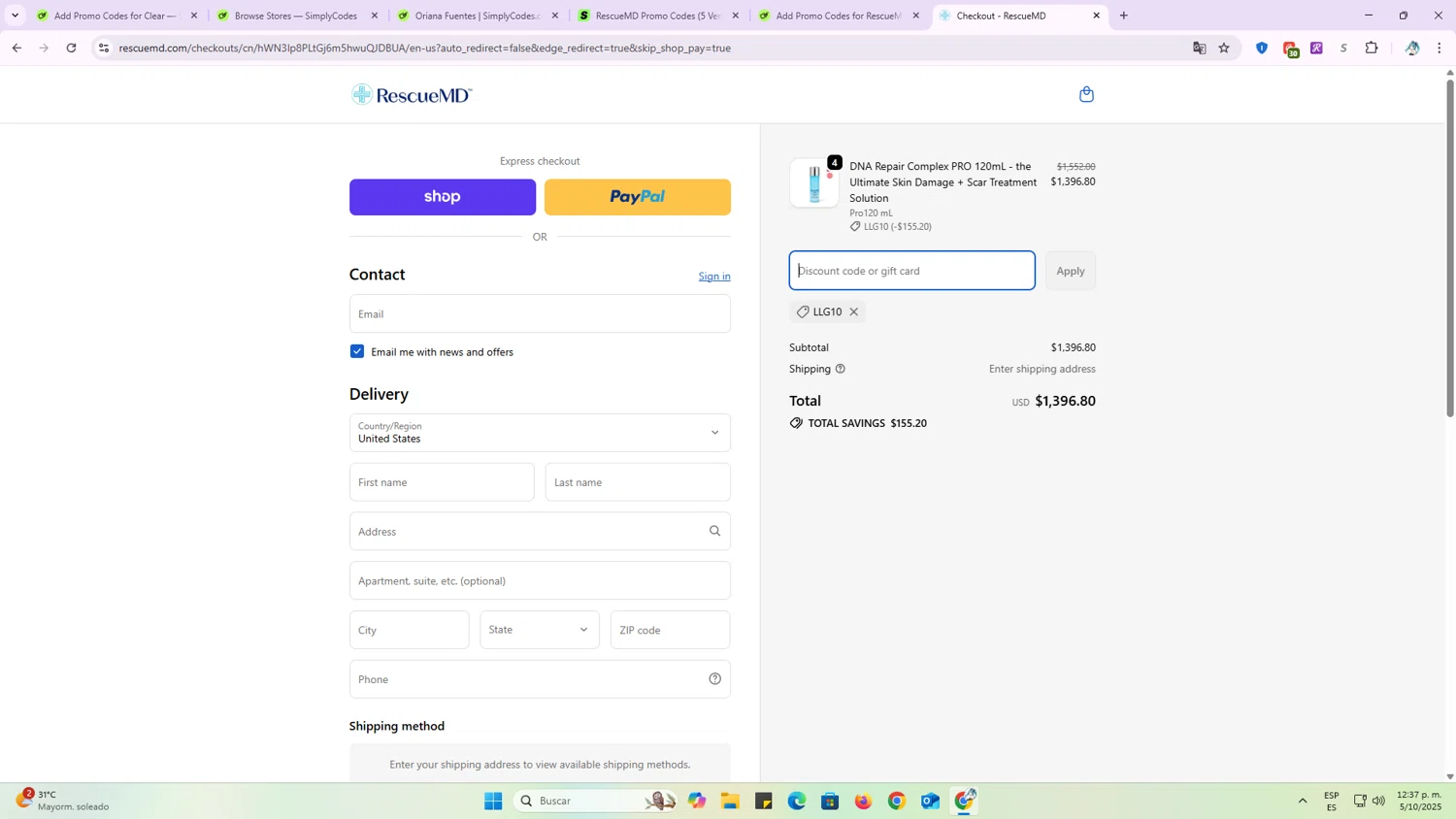Viewport: 1456px width, 819px height.
Task: Open Outlook from taskbar
Action: (x=930, y=801)
